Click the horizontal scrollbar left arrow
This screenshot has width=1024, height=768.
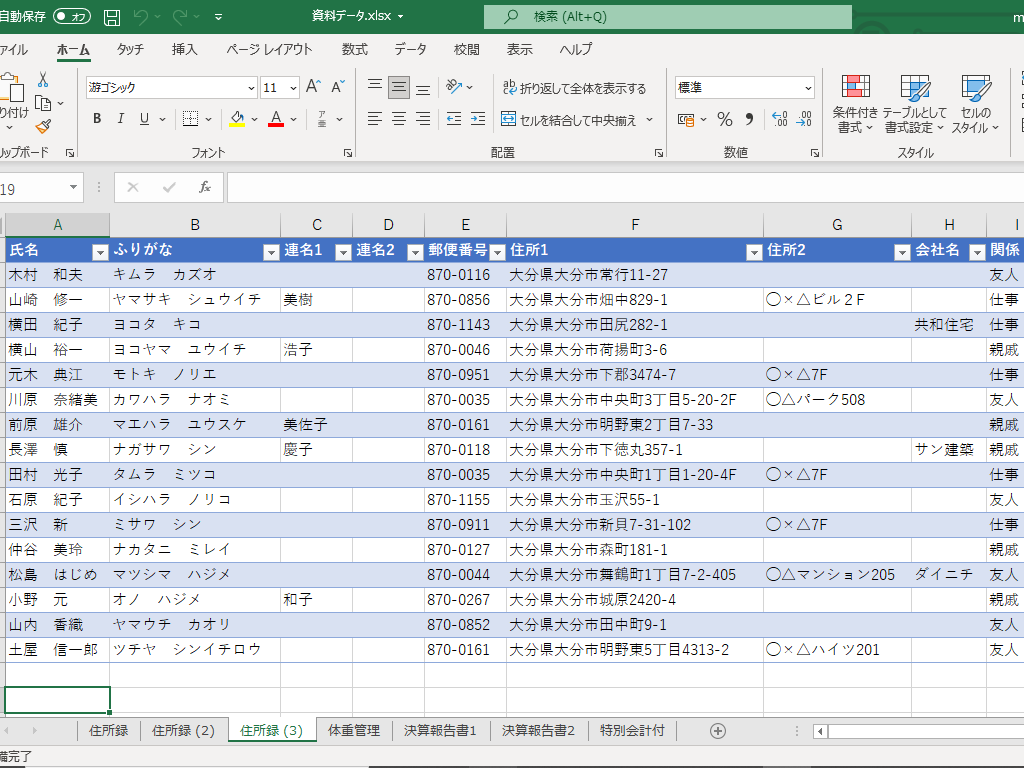tap(820, 731)
